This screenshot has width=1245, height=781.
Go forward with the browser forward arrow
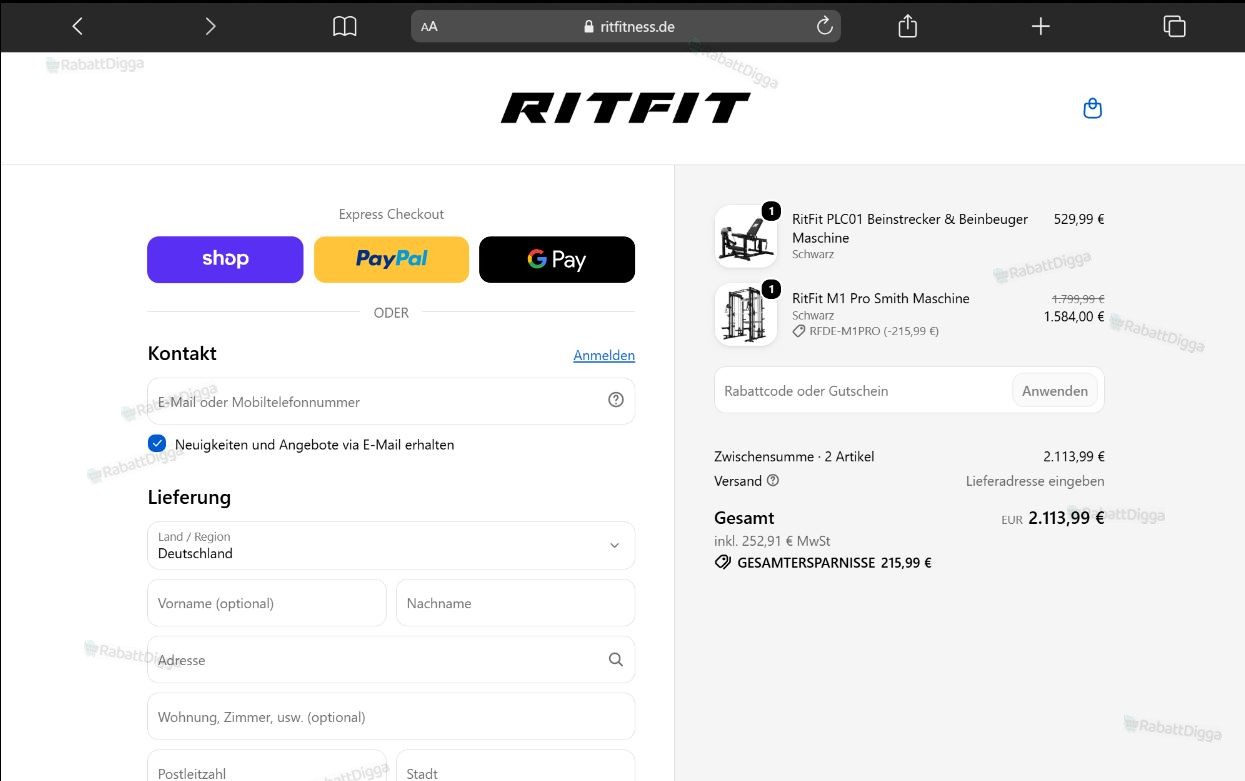[x=210, y=27]
